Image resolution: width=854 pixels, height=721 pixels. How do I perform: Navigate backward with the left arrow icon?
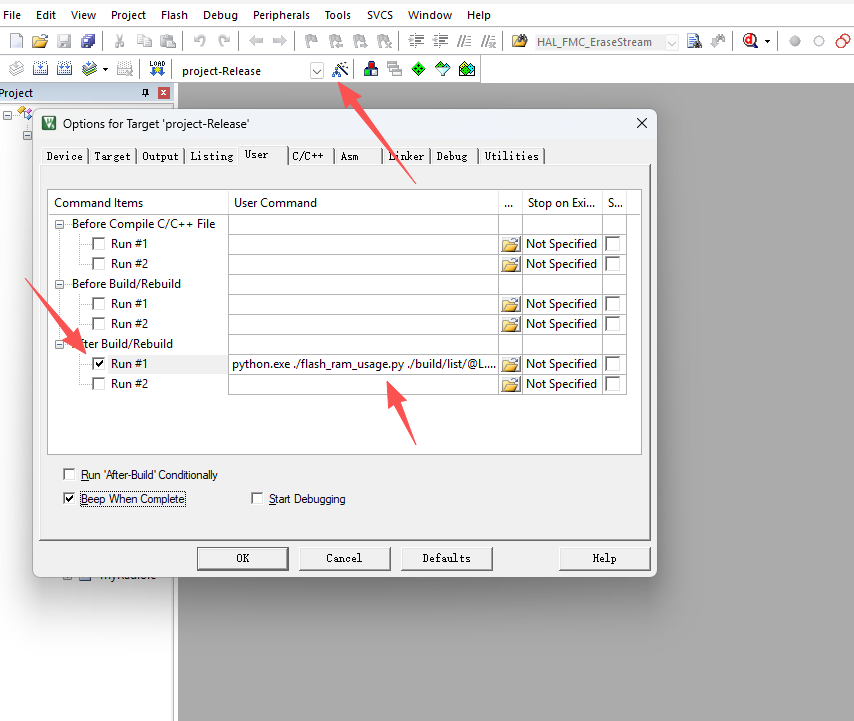point(256,41)
